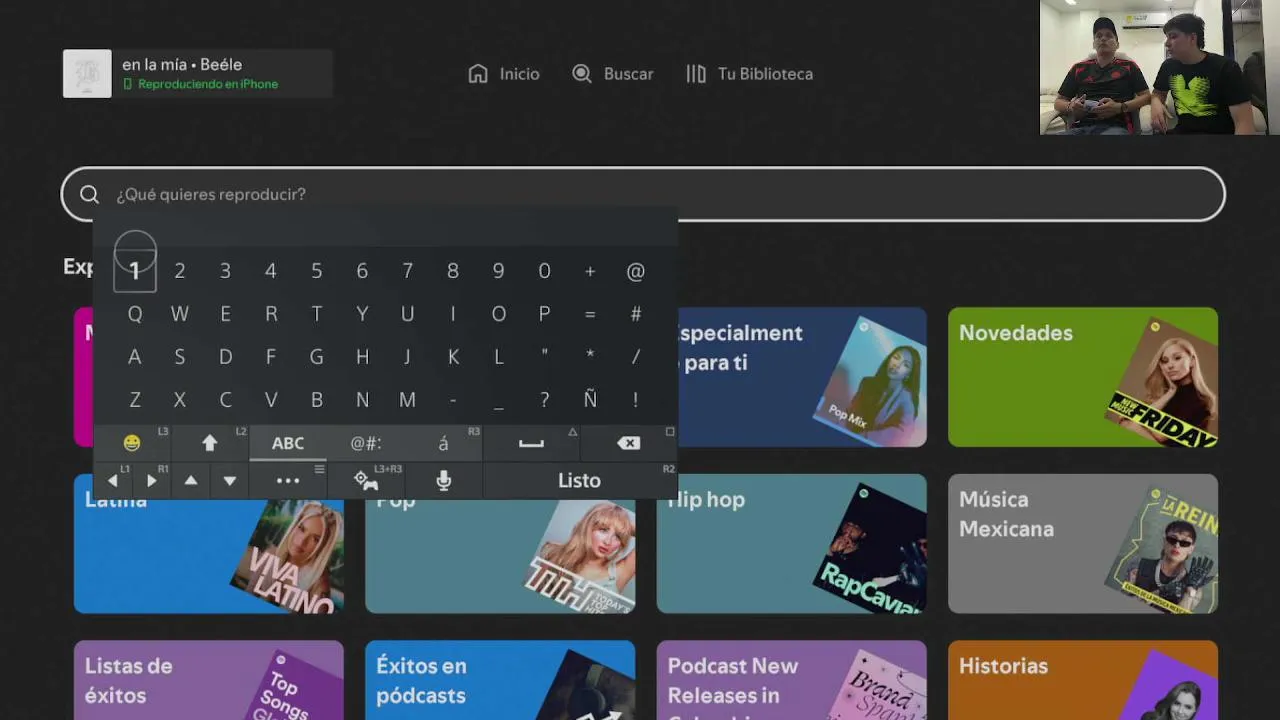The width and height of the screenshot is (1280, 720).
Task: Tap the letter B key
Action: click(316, 400)
